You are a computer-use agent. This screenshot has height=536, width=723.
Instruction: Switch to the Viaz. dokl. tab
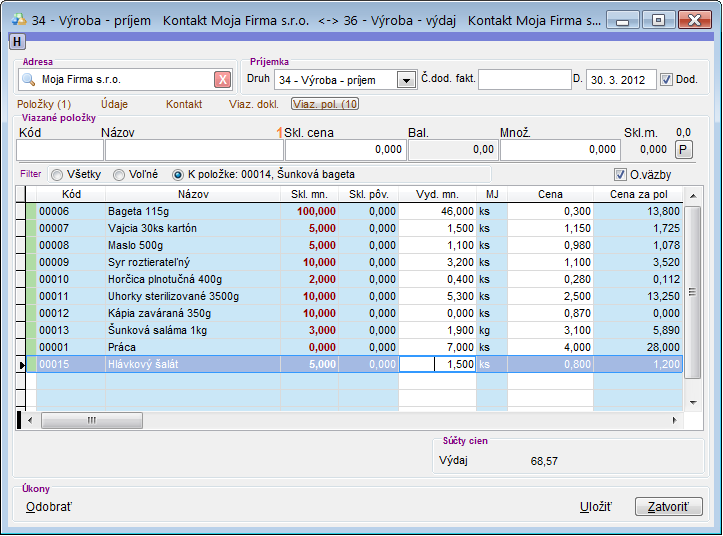[252, 104]
